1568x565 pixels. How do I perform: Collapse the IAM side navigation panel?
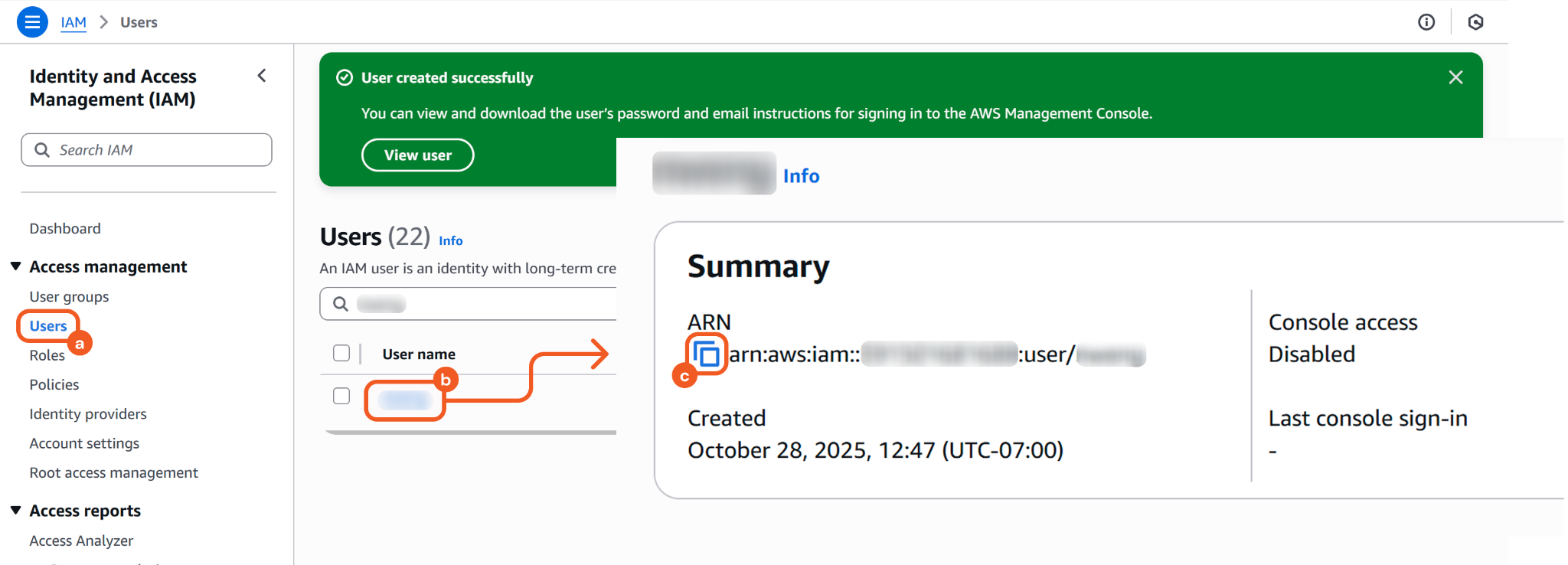click(262, 76)
